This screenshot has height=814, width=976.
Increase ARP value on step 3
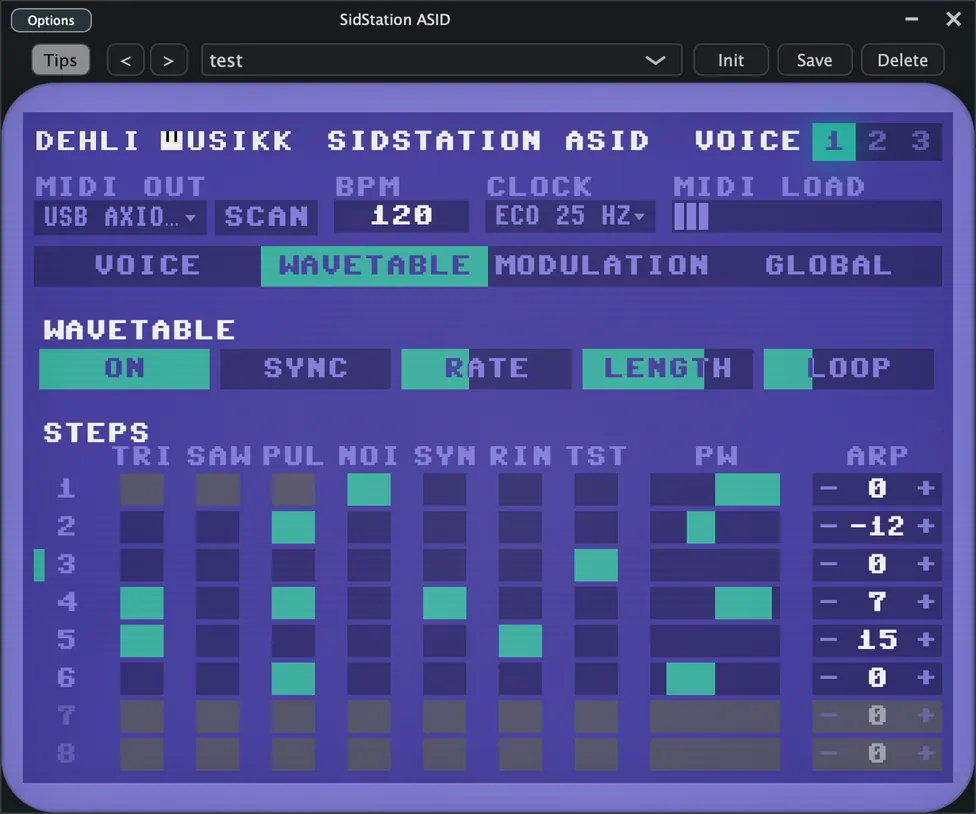(x=926, y=564)
